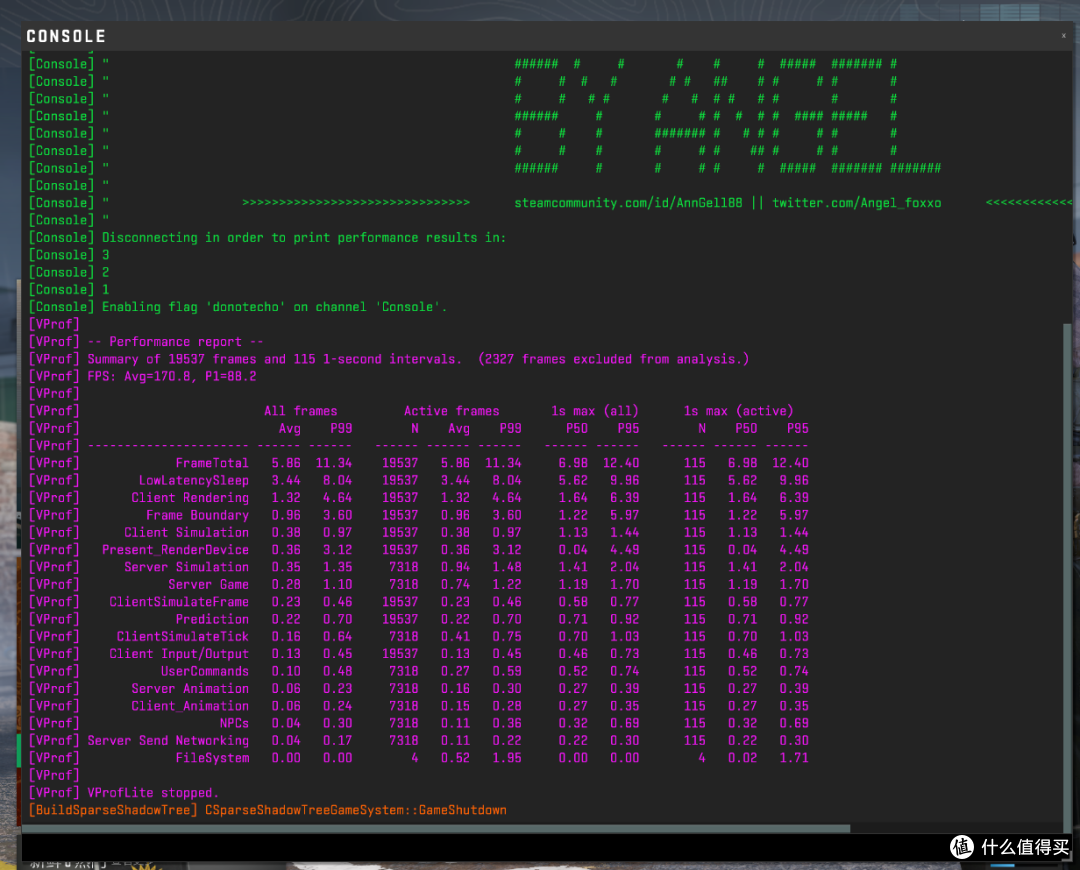
Task: Click the Server Simulation row label
Action: coord(186,567)
